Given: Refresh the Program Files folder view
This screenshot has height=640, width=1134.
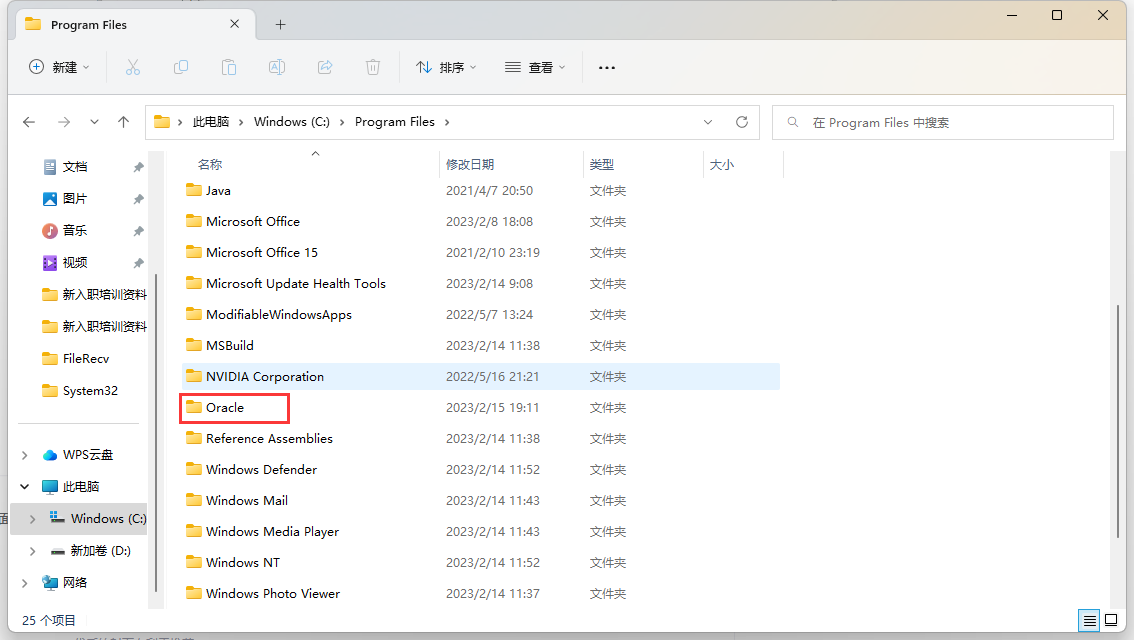Looking at the screenshot, I should point(741,122).
